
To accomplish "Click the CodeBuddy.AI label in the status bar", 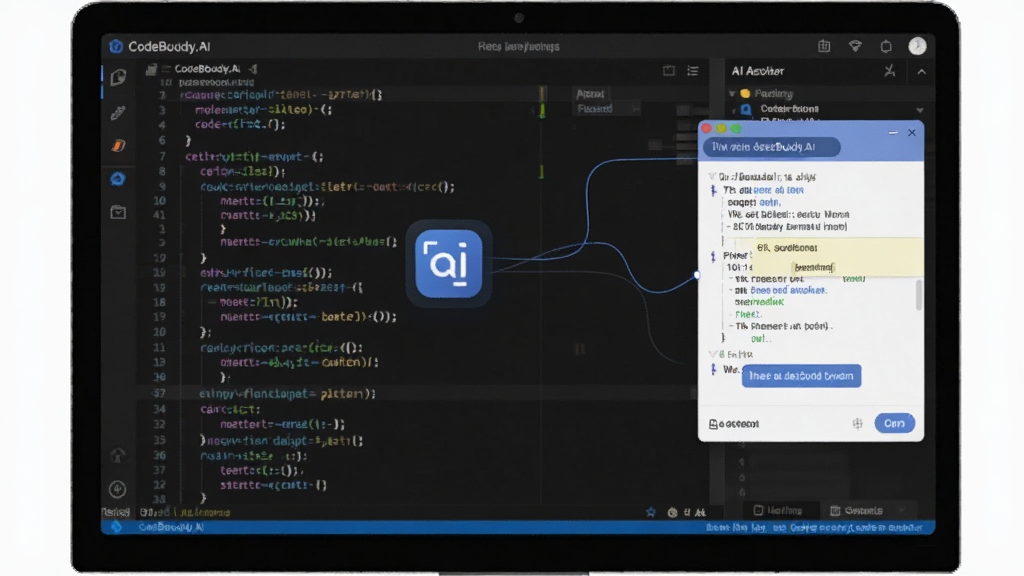I will 171,527.
